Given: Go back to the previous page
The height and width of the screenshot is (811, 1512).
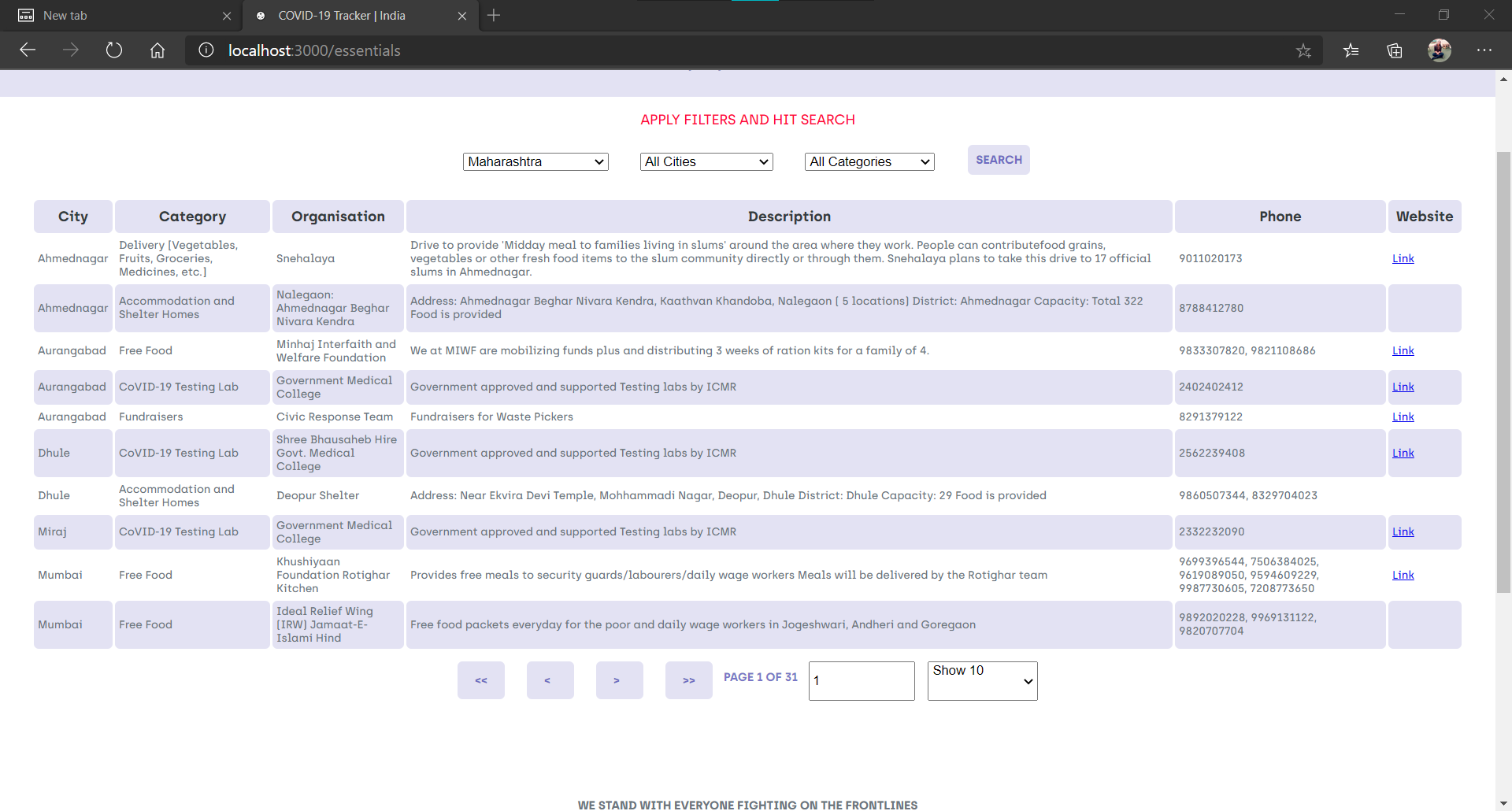Looking at the screenshot, I should coord(28,50).
